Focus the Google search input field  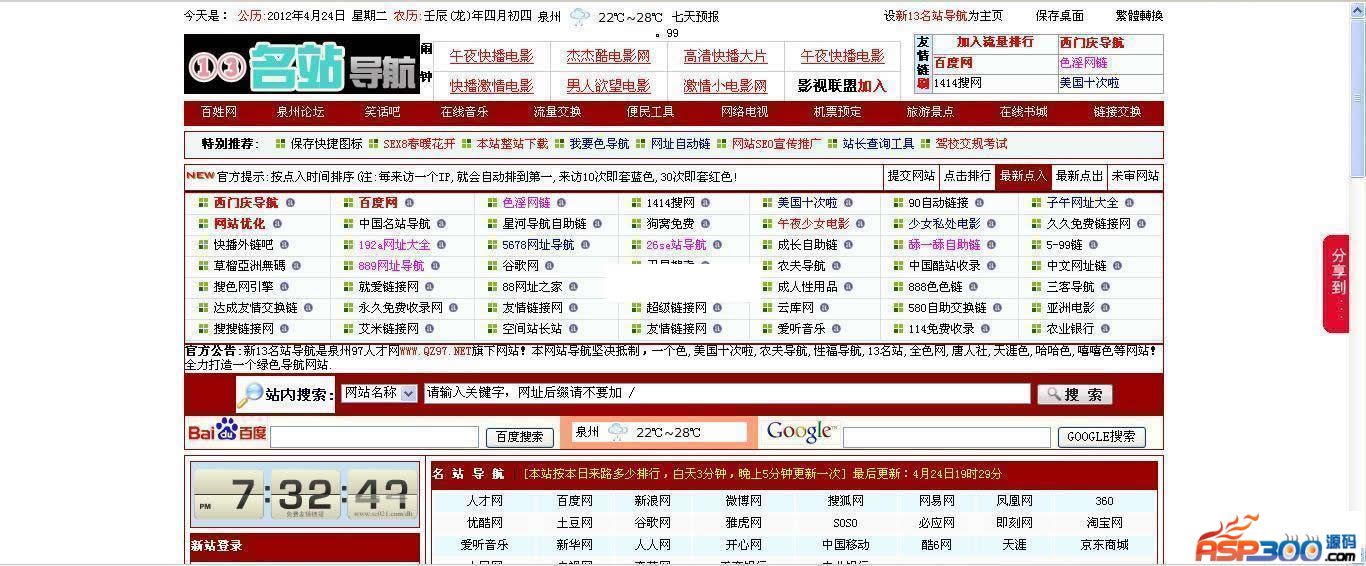point(947,437)
